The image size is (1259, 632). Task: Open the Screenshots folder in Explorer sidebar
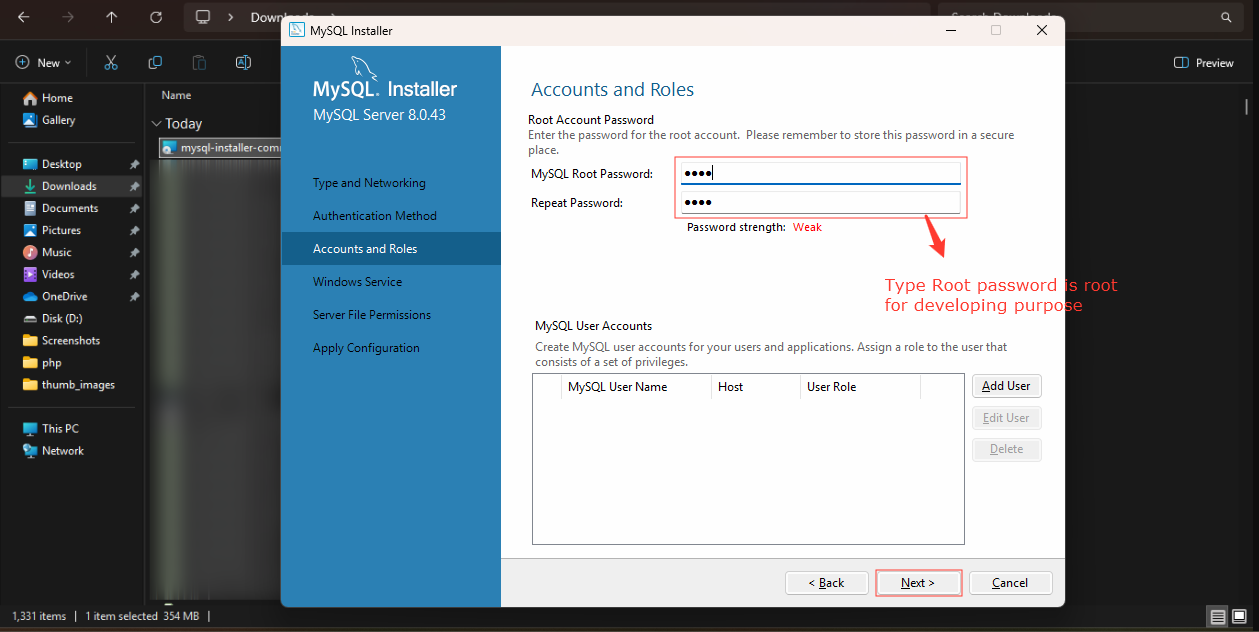[x=71, y=340]
